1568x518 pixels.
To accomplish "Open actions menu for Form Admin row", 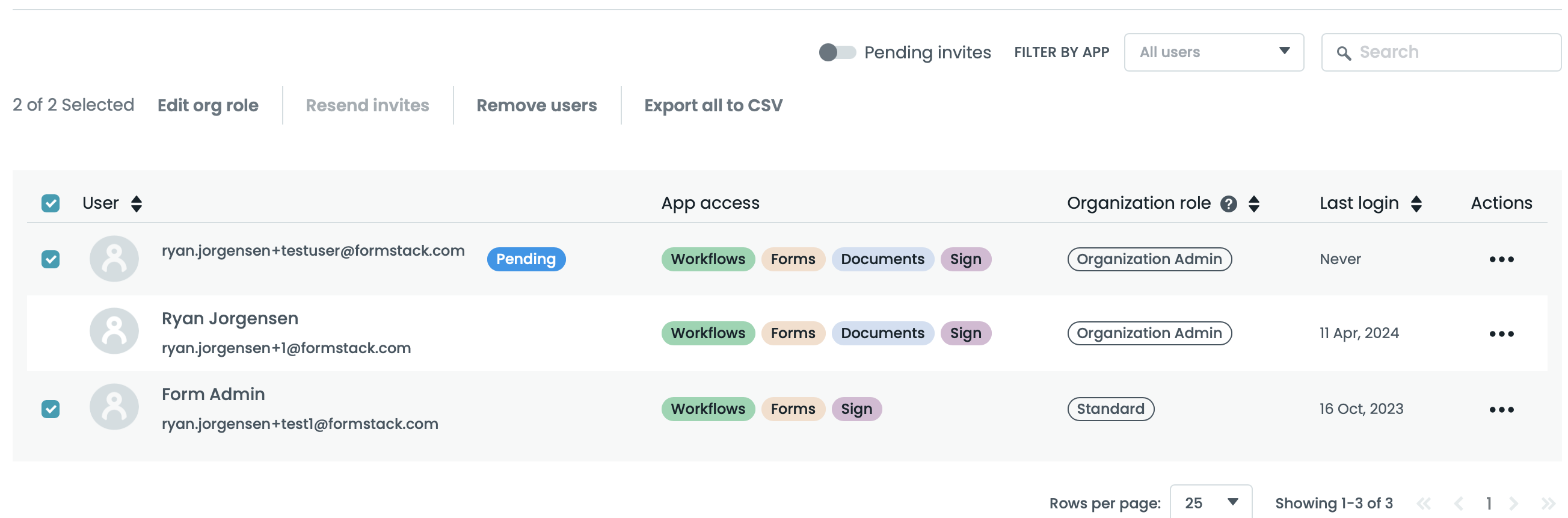I will [1501, 409].
